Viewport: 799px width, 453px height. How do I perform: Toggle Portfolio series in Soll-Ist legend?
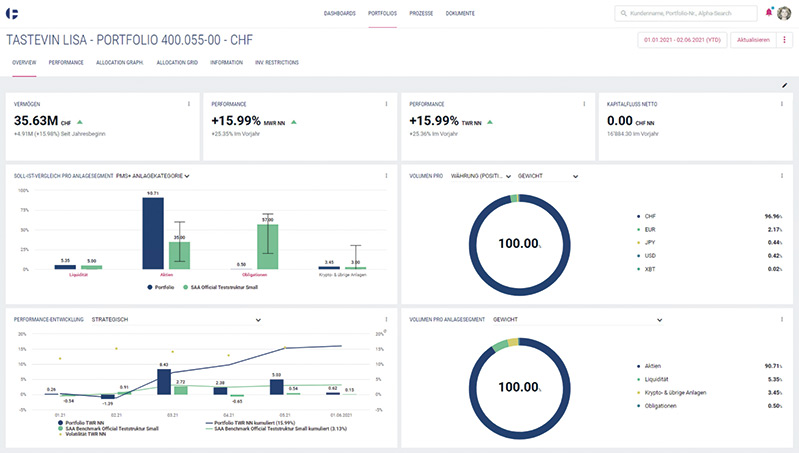tap(161, 287)
